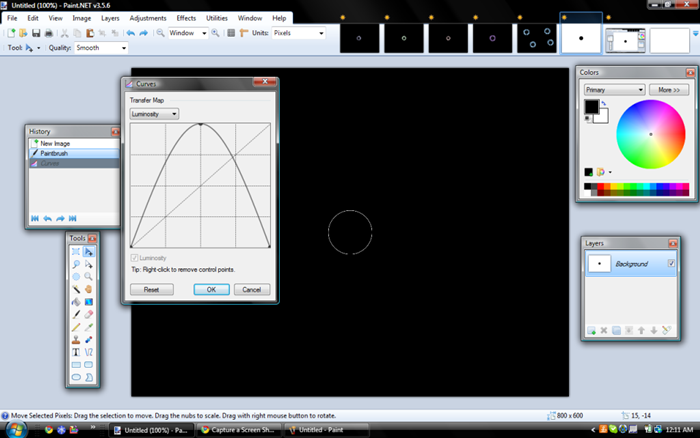Viewport: 700px width, 438px height.
Task: Open the Primary color selector dropdown
Action: tap(614, 90)
